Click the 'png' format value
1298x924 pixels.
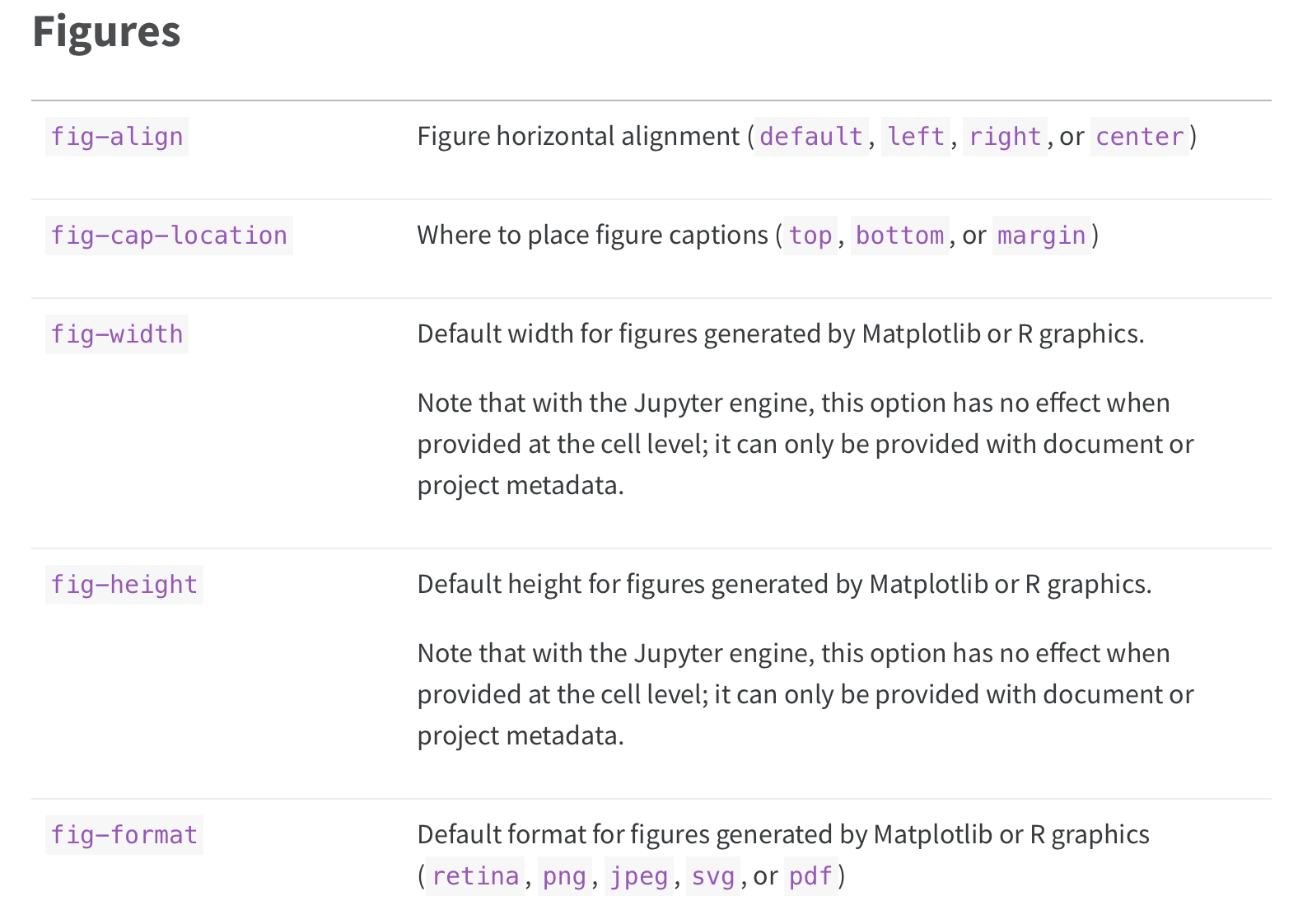[564, 876]
